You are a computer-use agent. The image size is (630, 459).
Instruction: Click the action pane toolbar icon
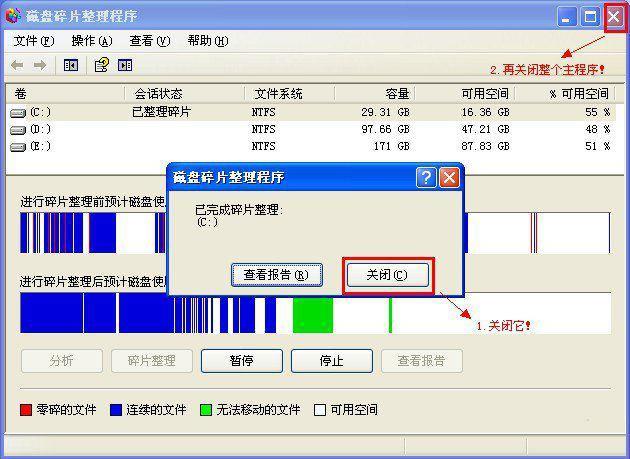click(x=125, y=65)
